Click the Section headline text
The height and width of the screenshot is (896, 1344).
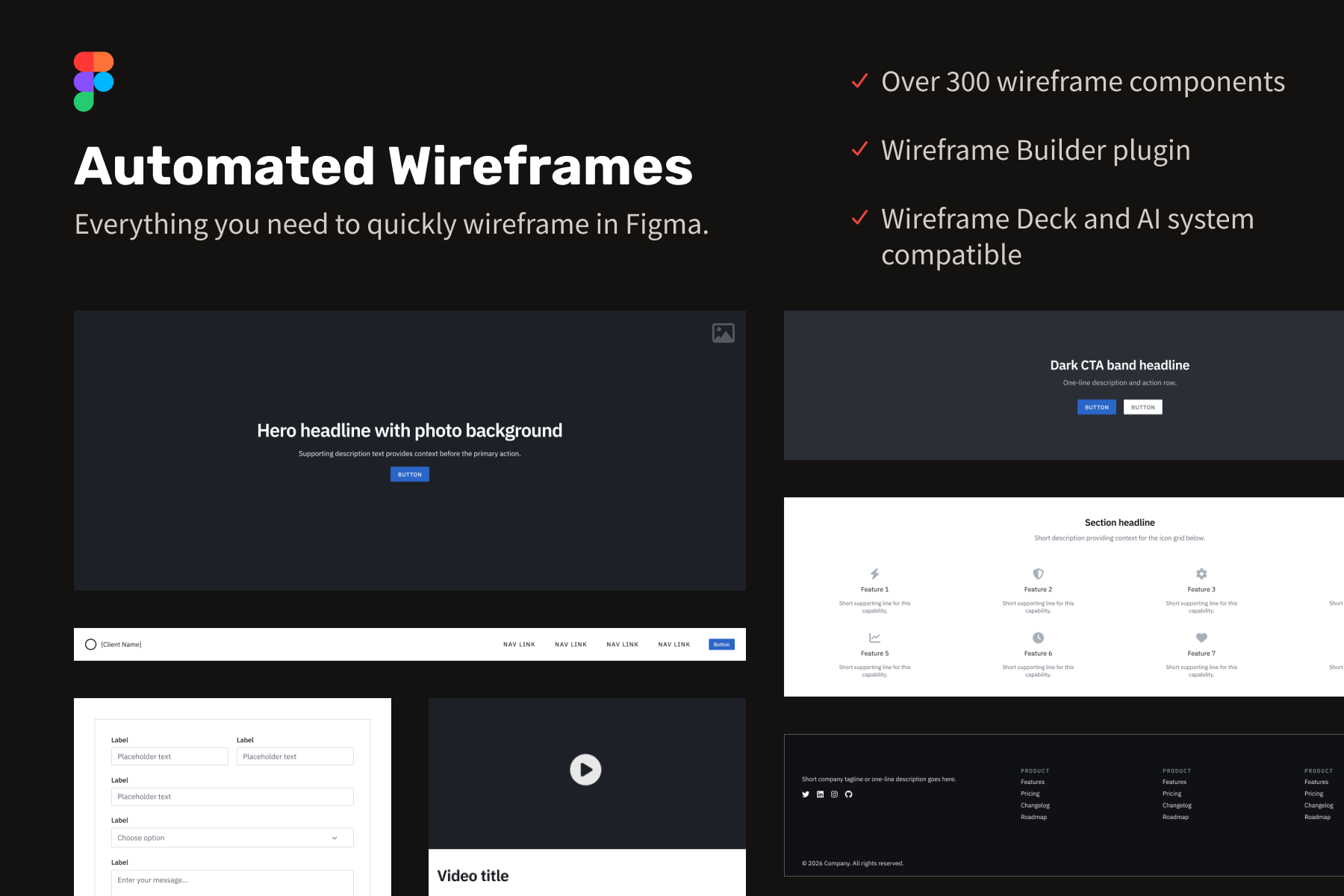coord(1120,523)
